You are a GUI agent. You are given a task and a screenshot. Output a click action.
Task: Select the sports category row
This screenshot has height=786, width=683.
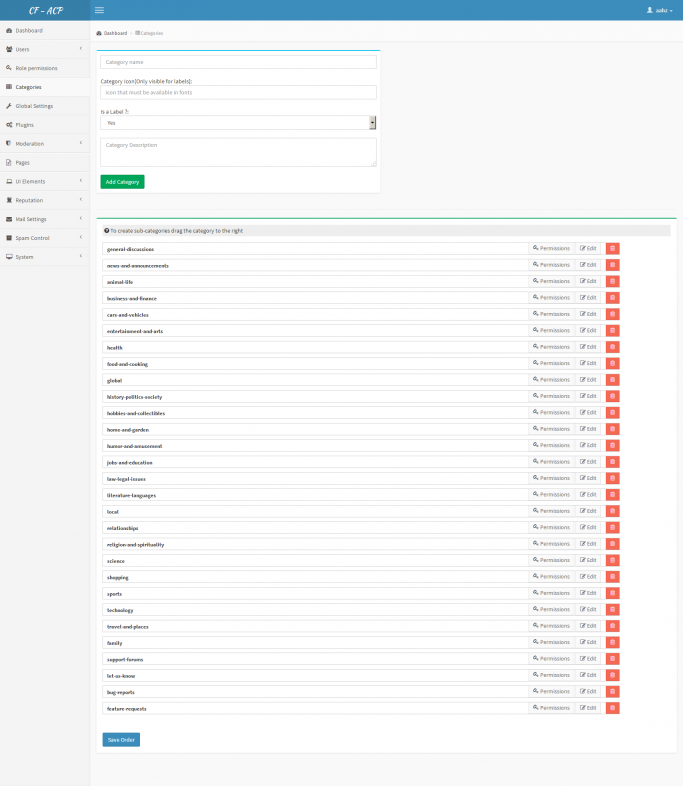[315, 594]
